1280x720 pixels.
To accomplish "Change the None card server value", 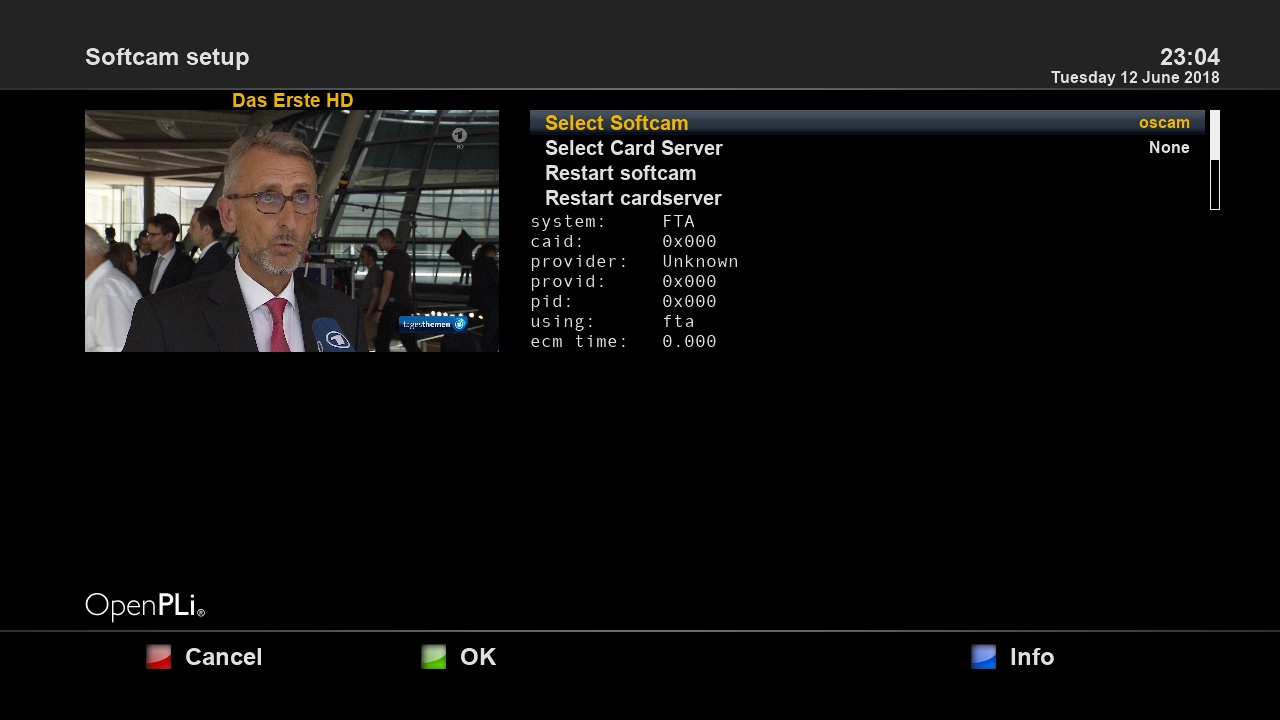I will 1169,148.
